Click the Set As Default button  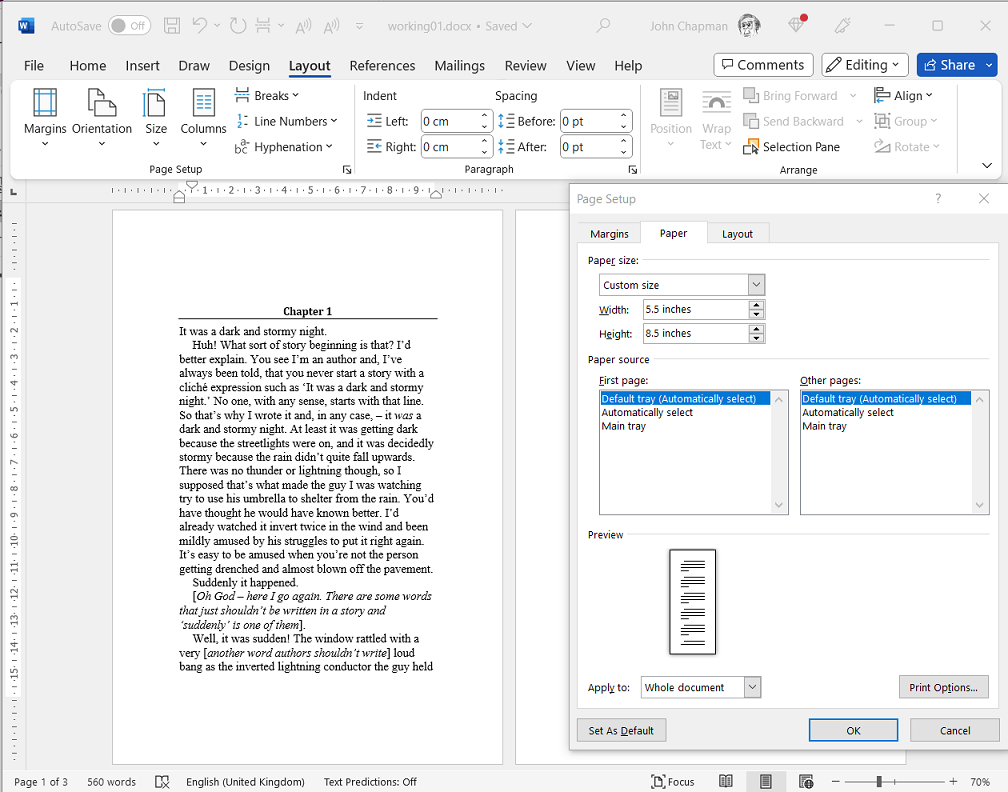point(621,730)
